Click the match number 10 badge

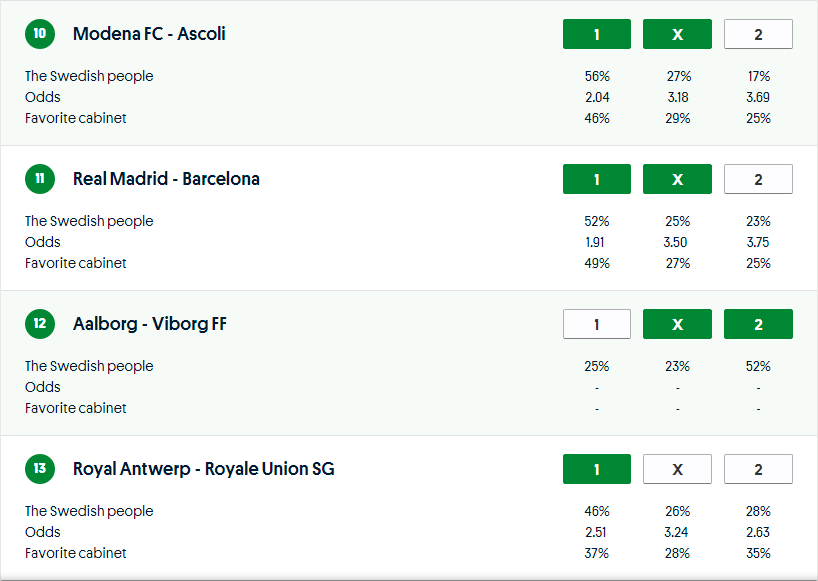pyautogui.click(x=39, y=34)
